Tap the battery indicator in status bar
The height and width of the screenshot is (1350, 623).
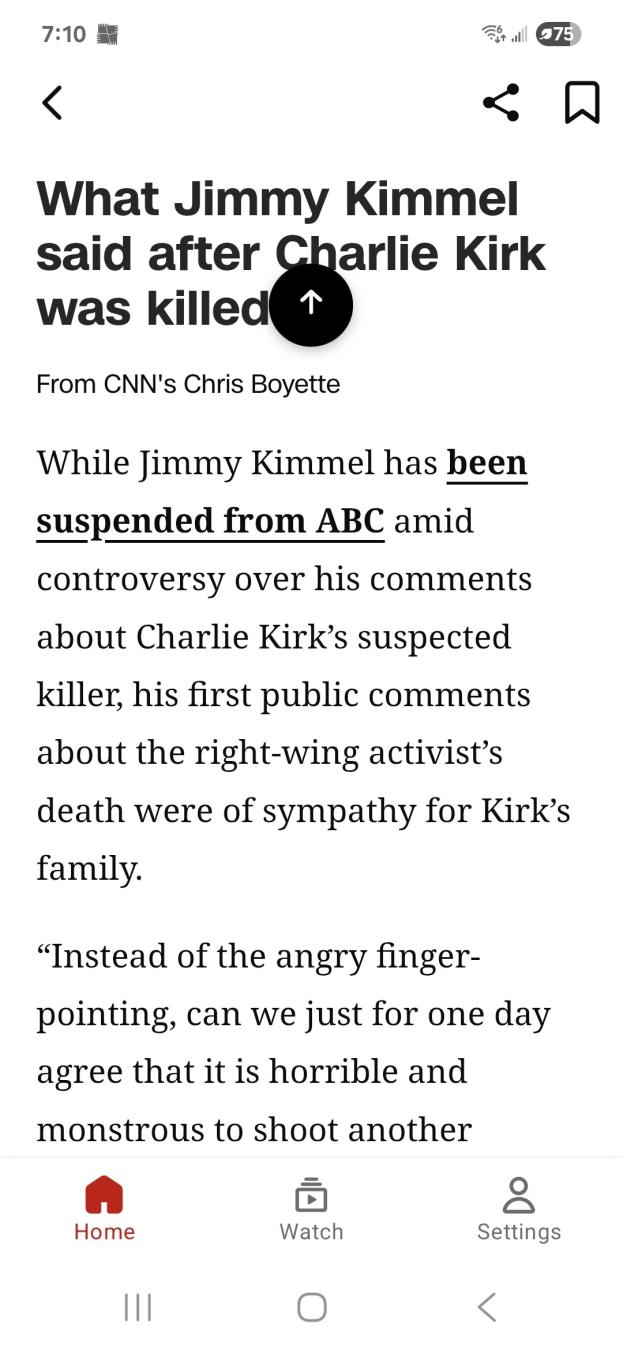(558, 34)
